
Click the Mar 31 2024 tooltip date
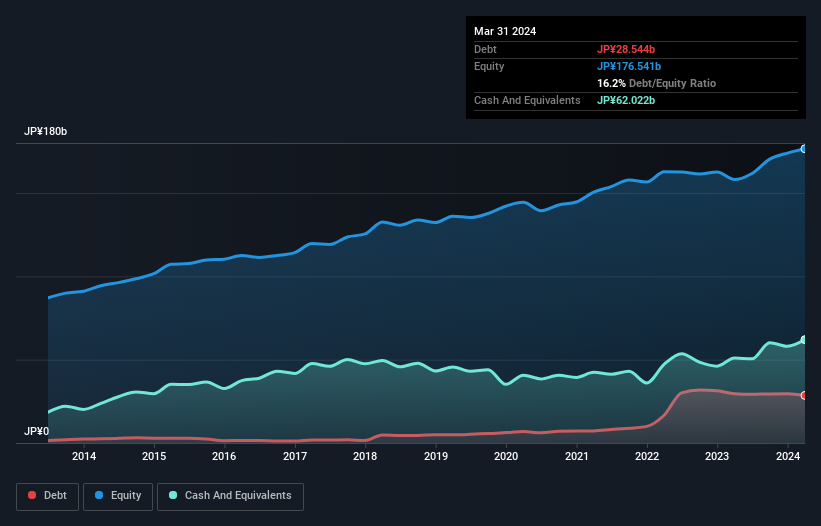click(505, 31)
